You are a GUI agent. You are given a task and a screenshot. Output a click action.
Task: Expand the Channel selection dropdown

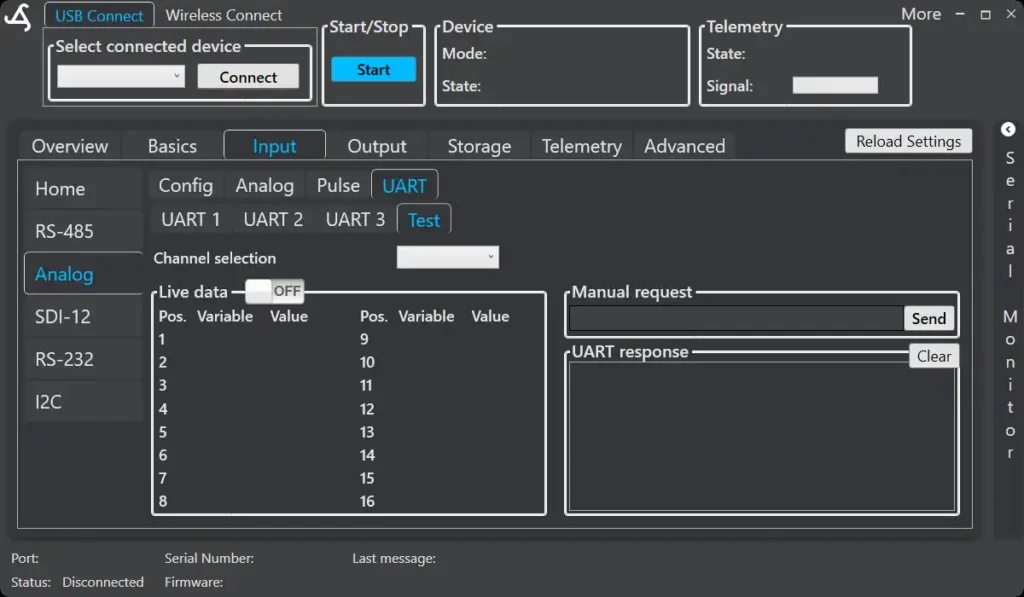click(447, 258)
